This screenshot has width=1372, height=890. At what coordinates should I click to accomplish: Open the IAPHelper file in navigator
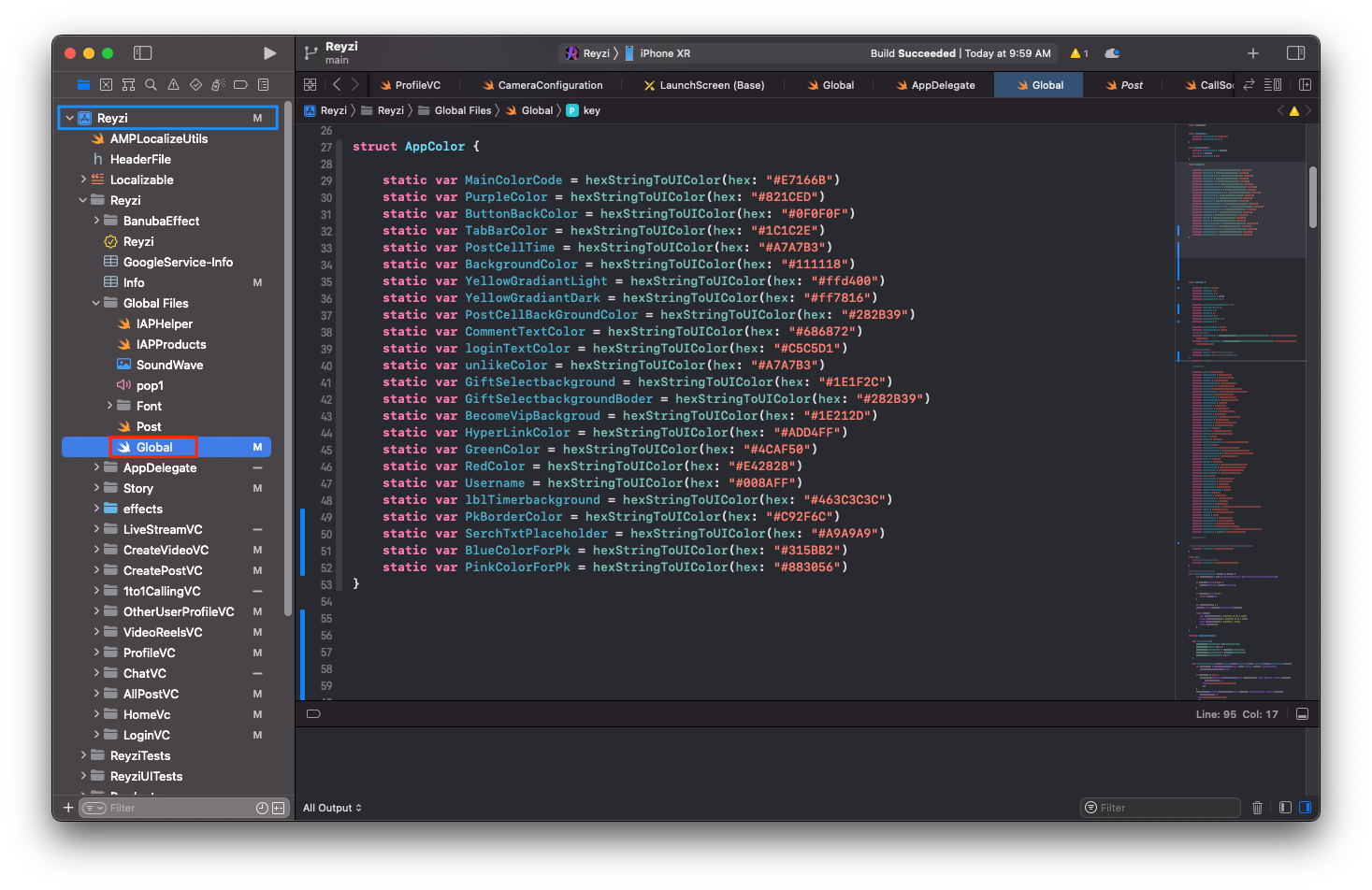164,323
